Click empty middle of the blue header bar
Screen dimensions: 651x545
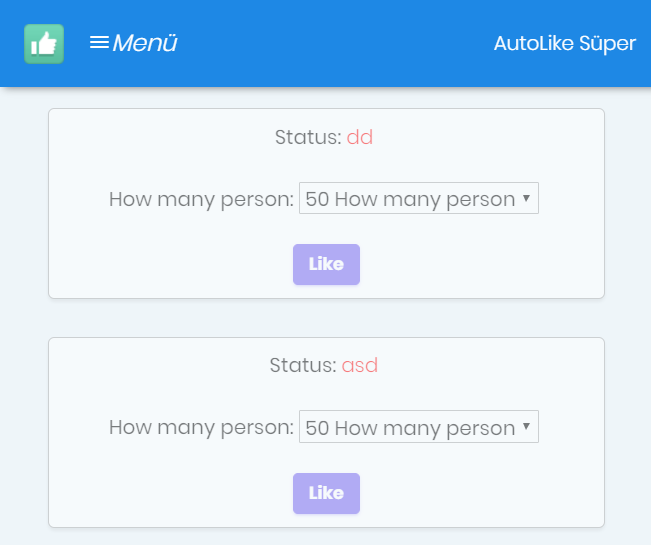coord(330,44)
